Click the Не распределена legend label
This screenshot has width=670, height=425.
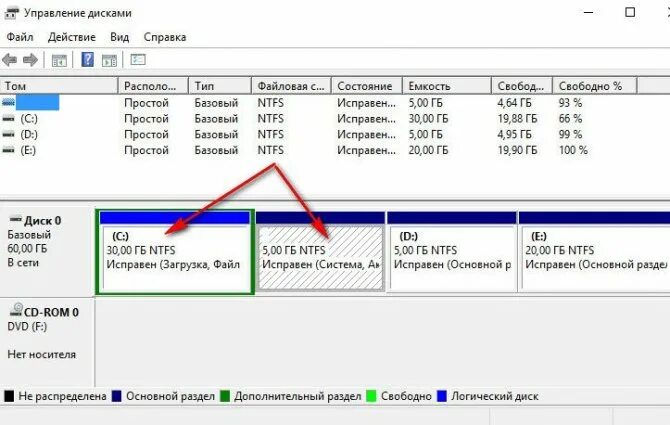tap(62, 396)
